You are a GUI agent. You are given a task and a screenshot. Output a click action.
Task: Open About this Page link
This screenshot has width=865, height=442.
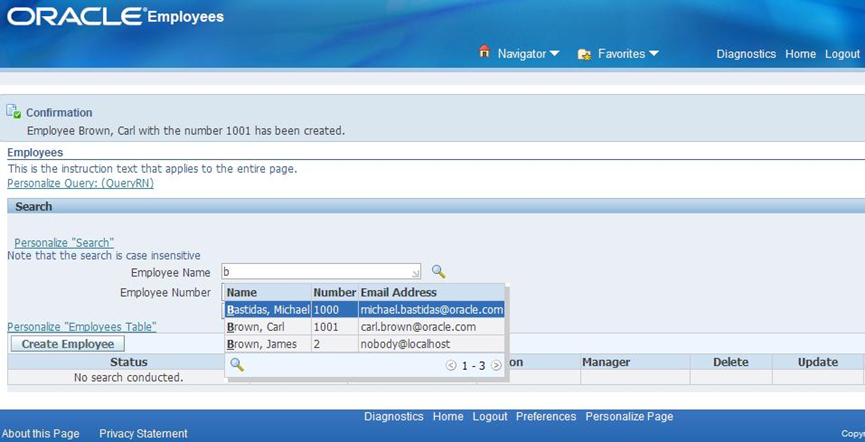pos(41,434)
